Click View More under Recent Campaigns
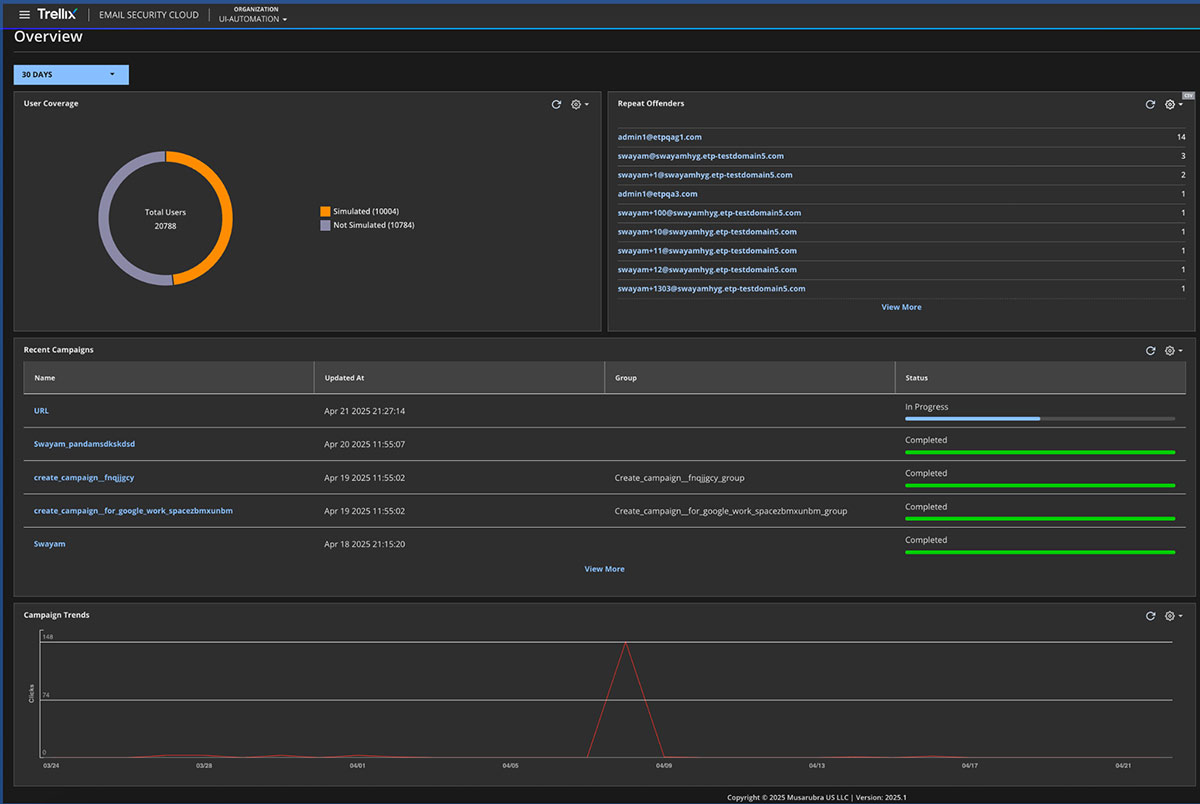Image resolution: width=1200 pixels, height=804 pixels. click(604, 569)
